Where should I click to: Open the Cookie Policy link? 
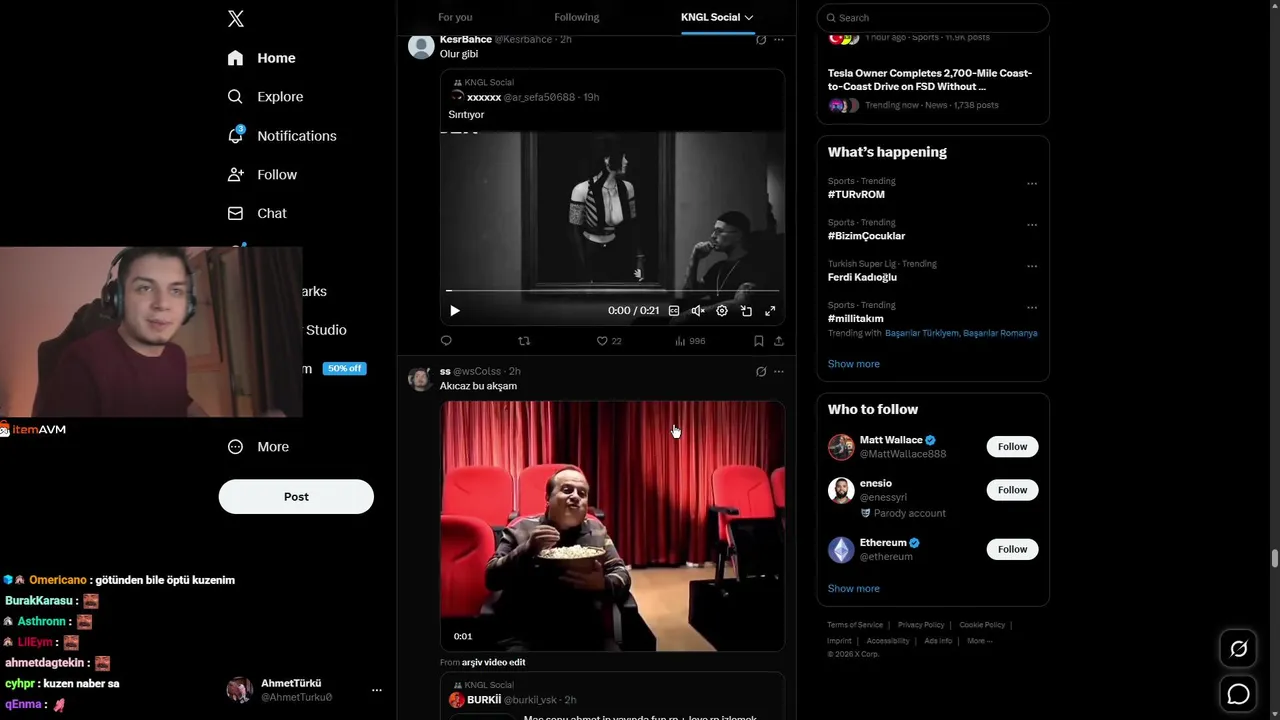[982, 625]
